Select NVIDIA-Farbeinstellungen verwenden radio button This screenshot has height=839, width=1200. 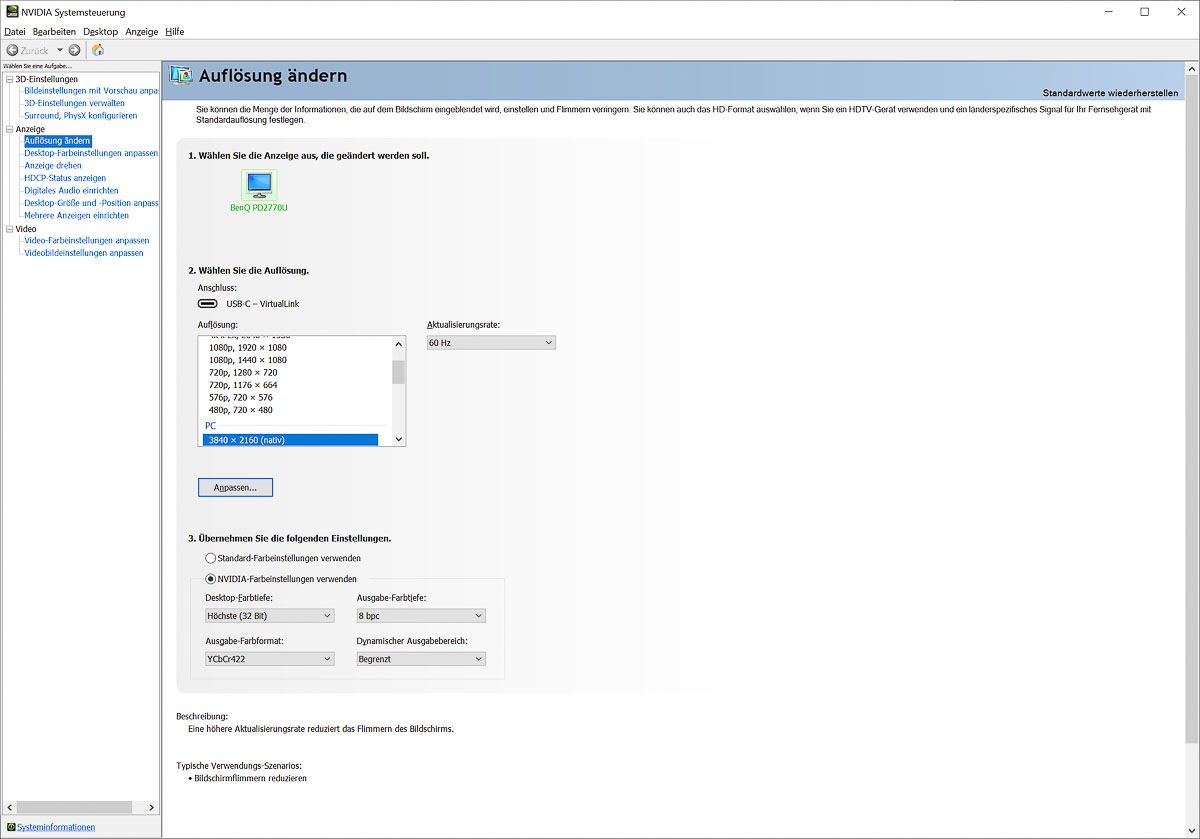coord(210,579)
